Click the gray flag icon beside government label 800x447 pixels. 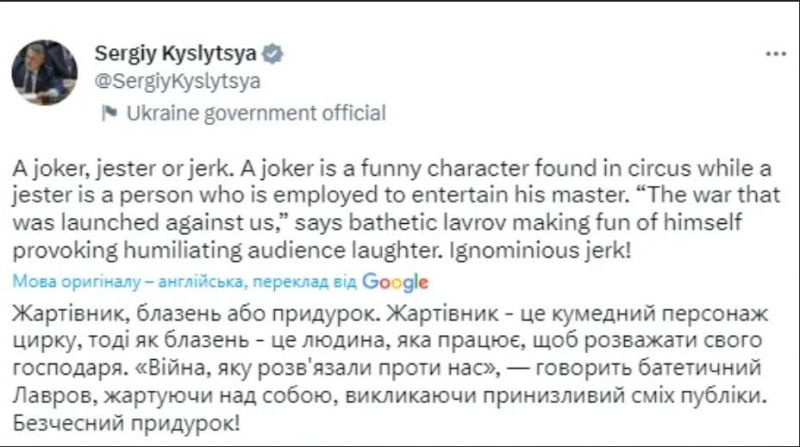[109, 113]
